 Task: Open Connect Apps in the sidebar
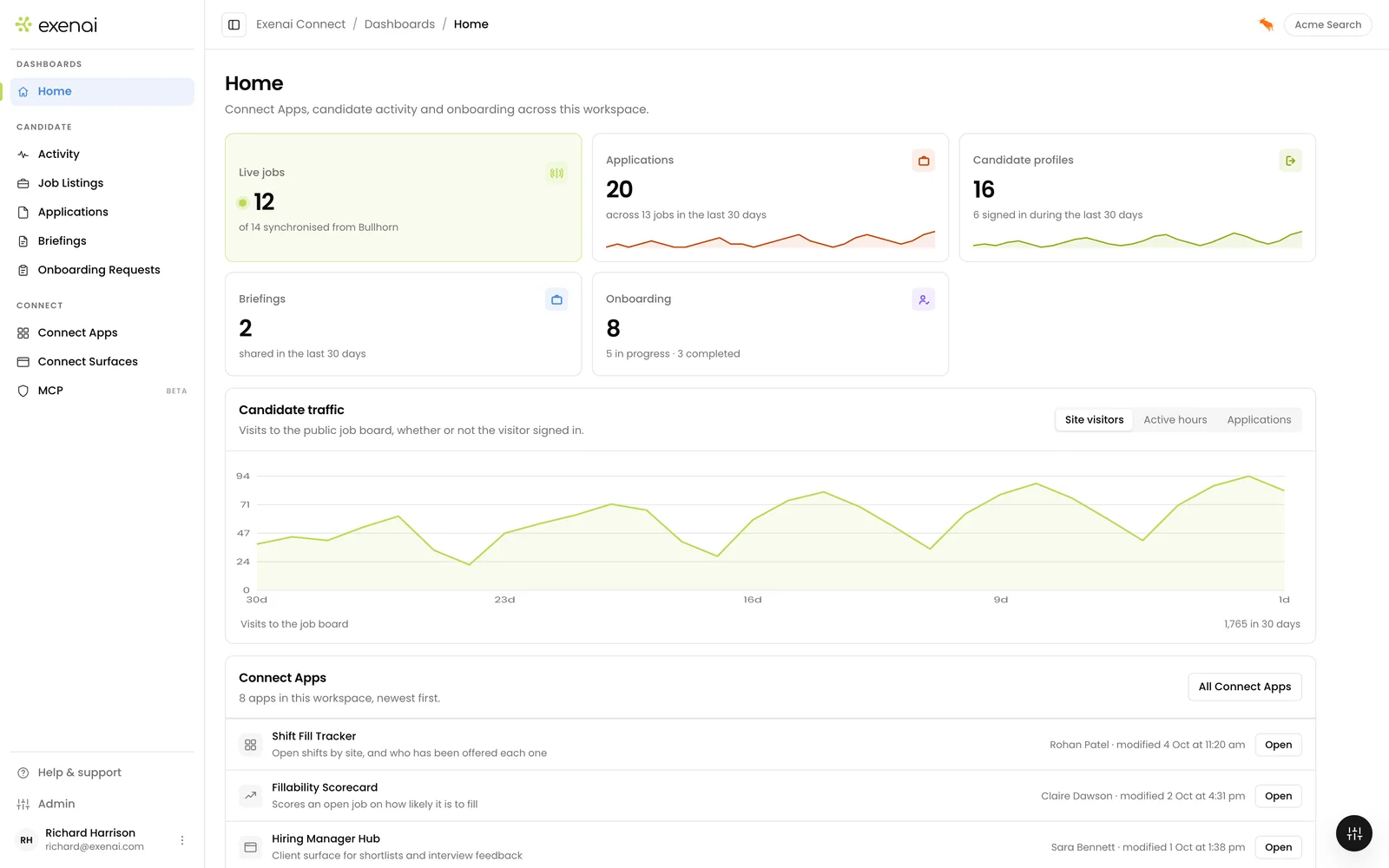point(102,332)
